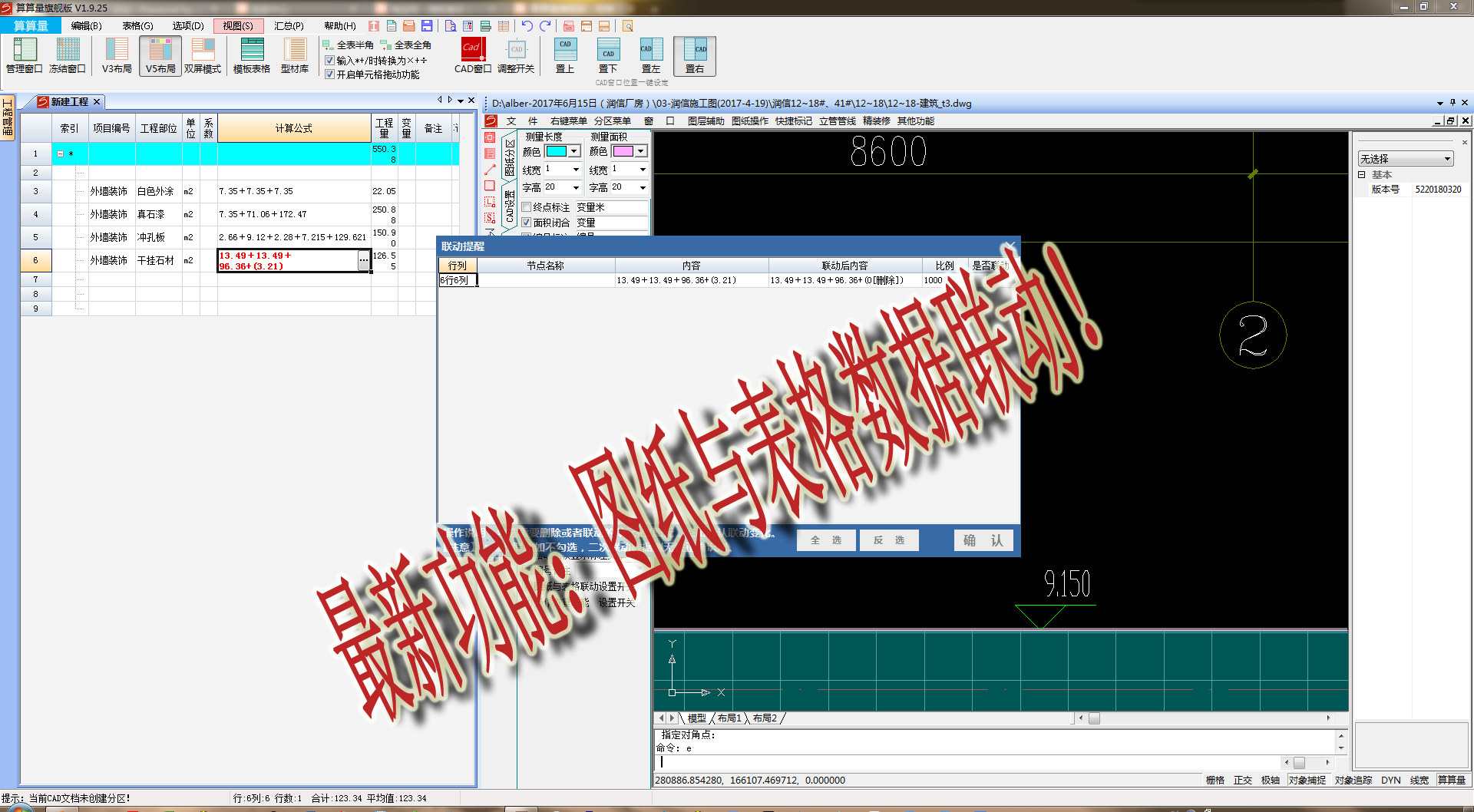Open the 选项(D) menu
This screenshot has width=1474, height=812.
click(188, 26)
